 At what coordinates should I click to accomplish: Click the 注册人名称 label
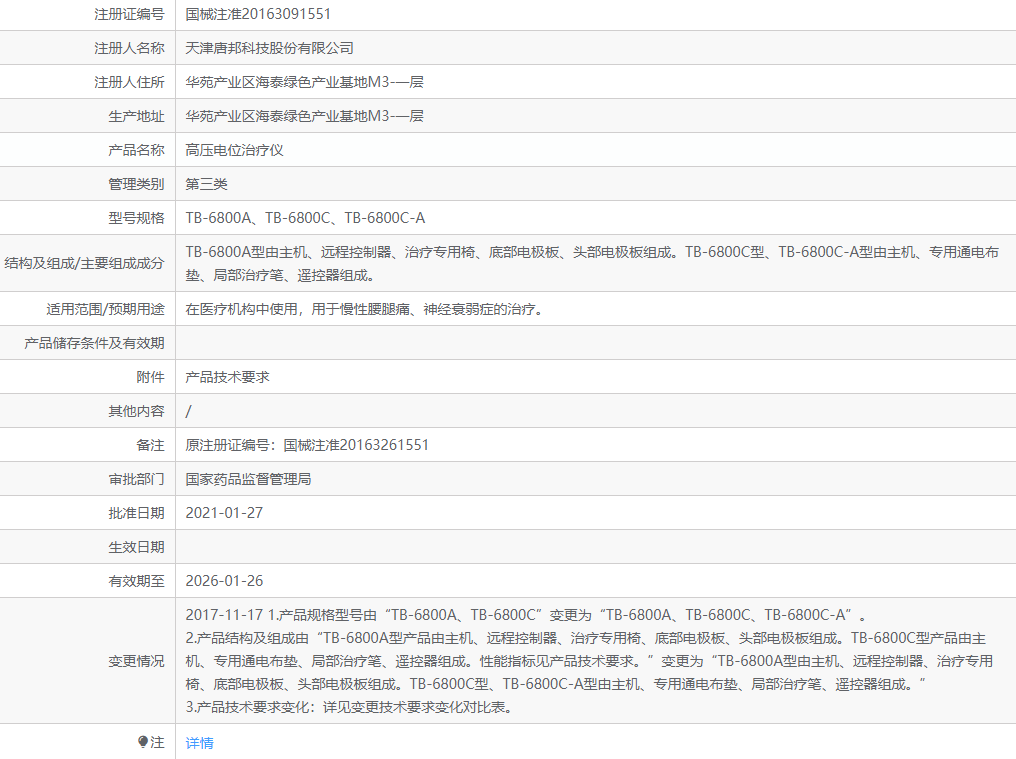pyautogui.click(x=130, y=48)
